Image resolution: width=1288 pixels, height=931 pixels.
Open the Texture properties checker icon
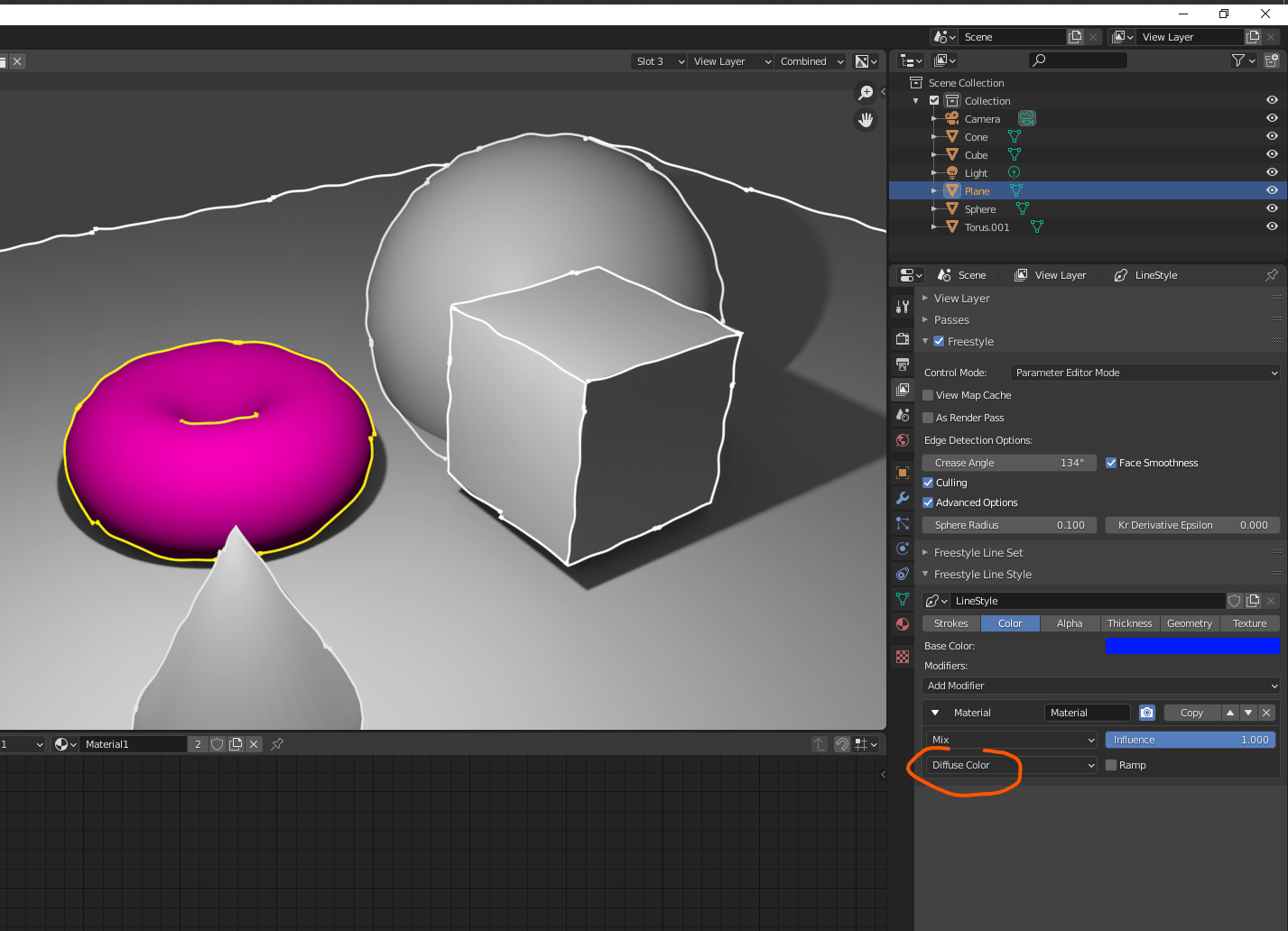tap(902, 657)
